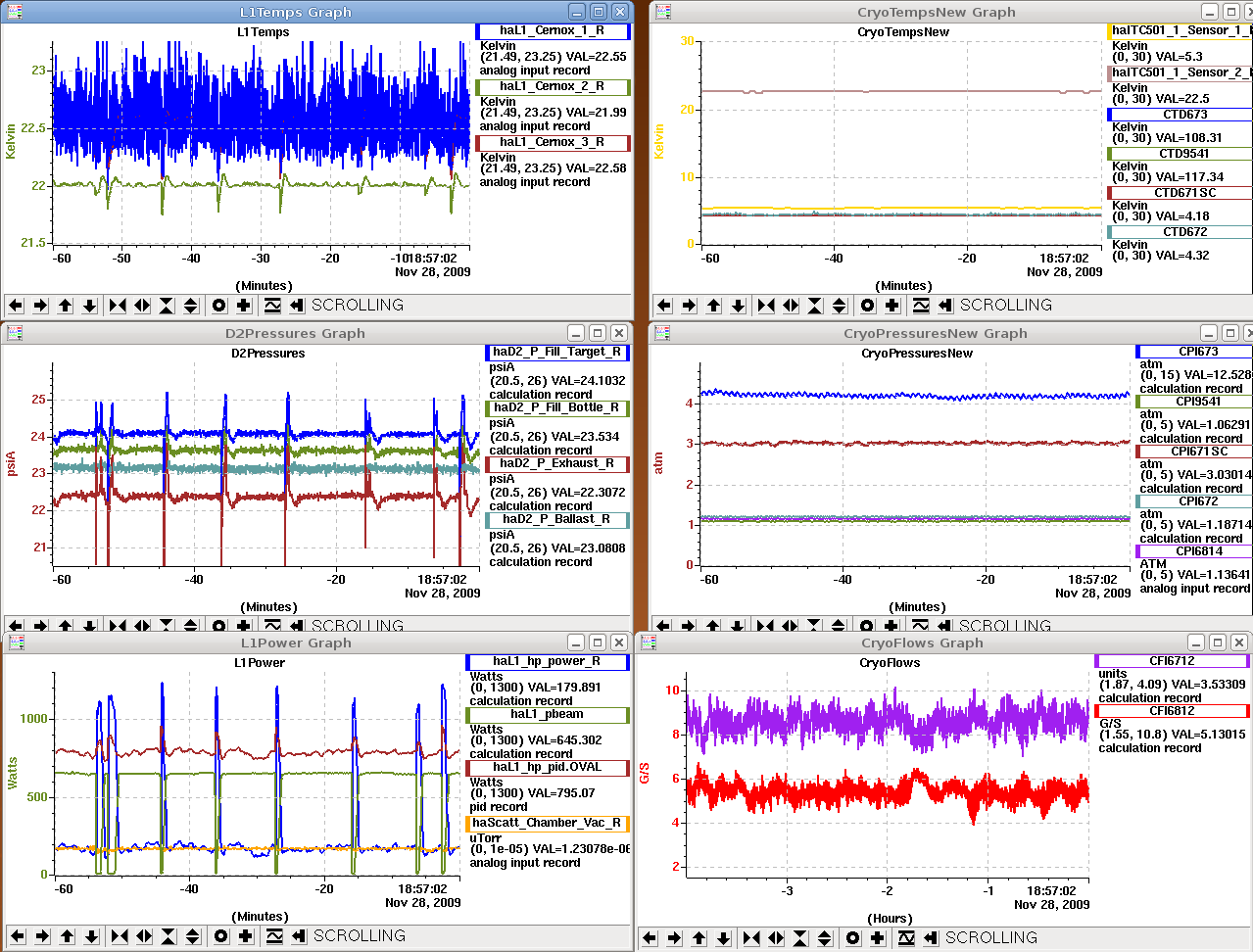Click L1Power Graph title bar
Image resolution: width=1253 pixels, height=952 pixels.
pos(295,643)
